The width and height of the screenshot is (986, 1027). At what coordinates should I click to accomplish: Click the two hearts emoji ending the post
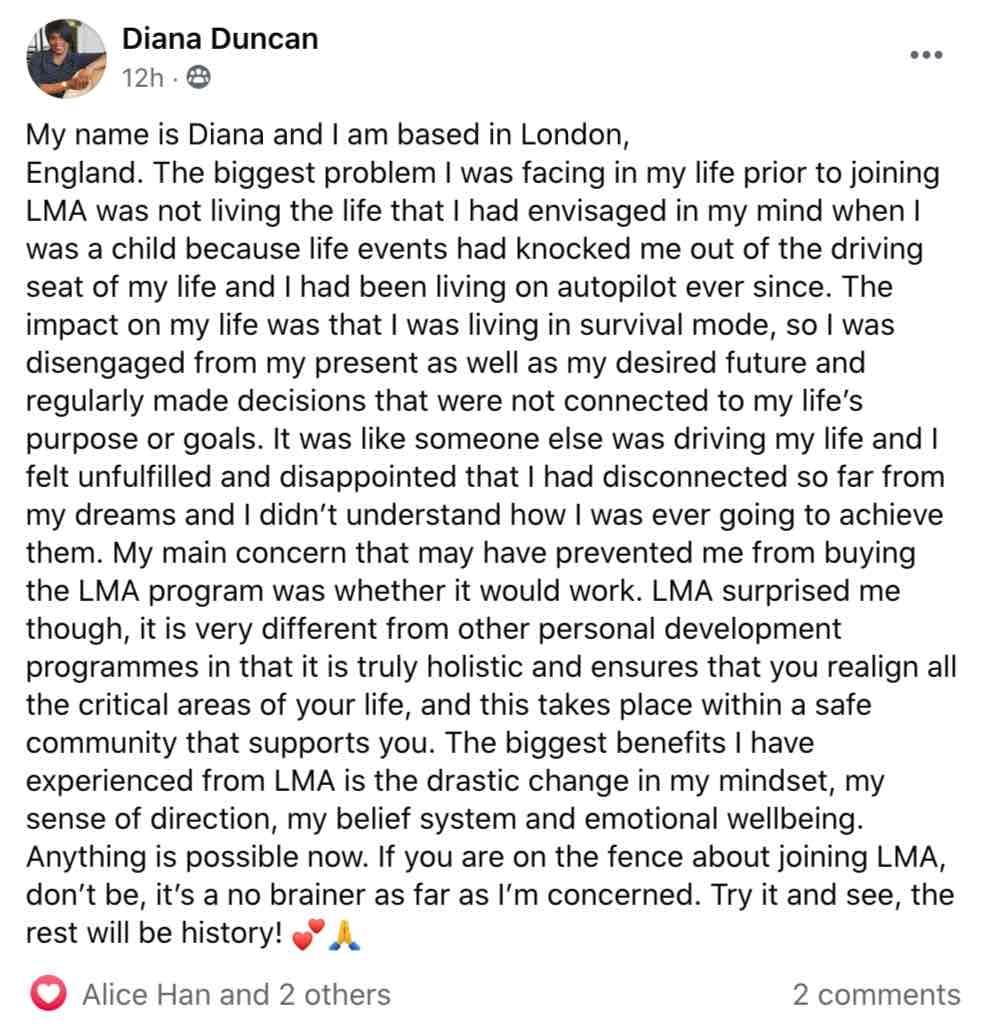coord(309,935)
